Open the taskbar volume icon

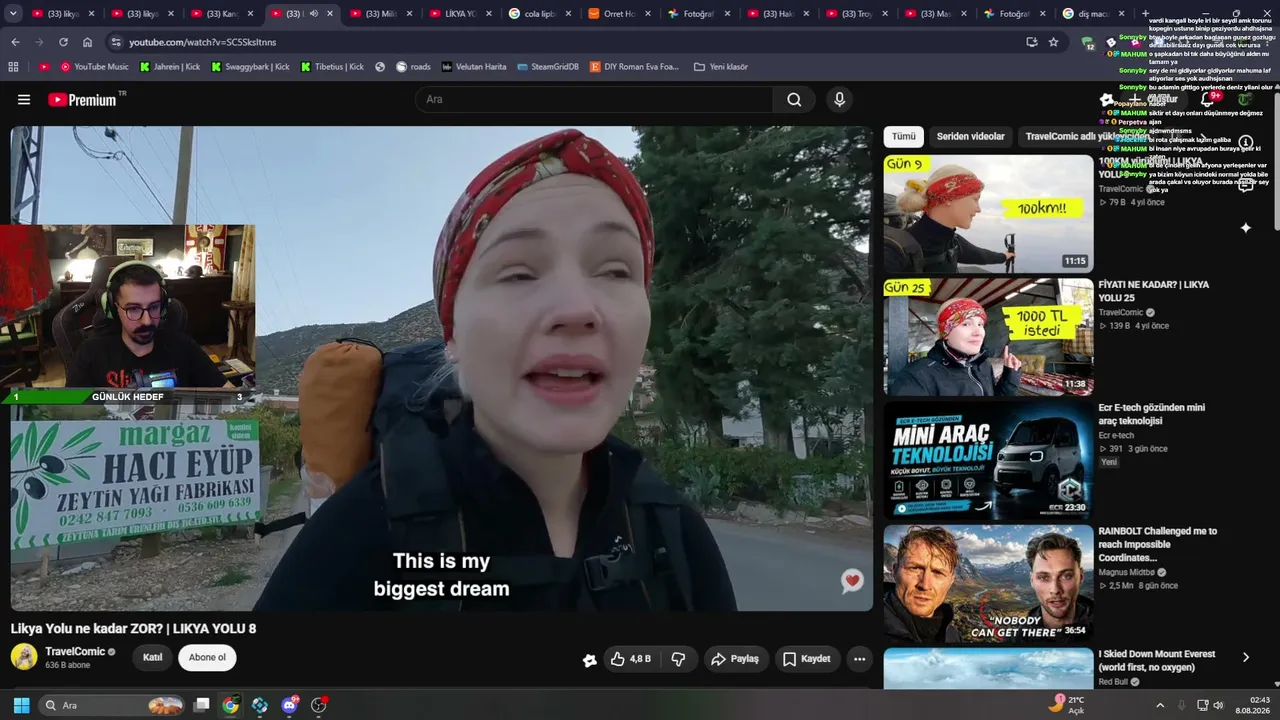click(x=1218, y=705)
